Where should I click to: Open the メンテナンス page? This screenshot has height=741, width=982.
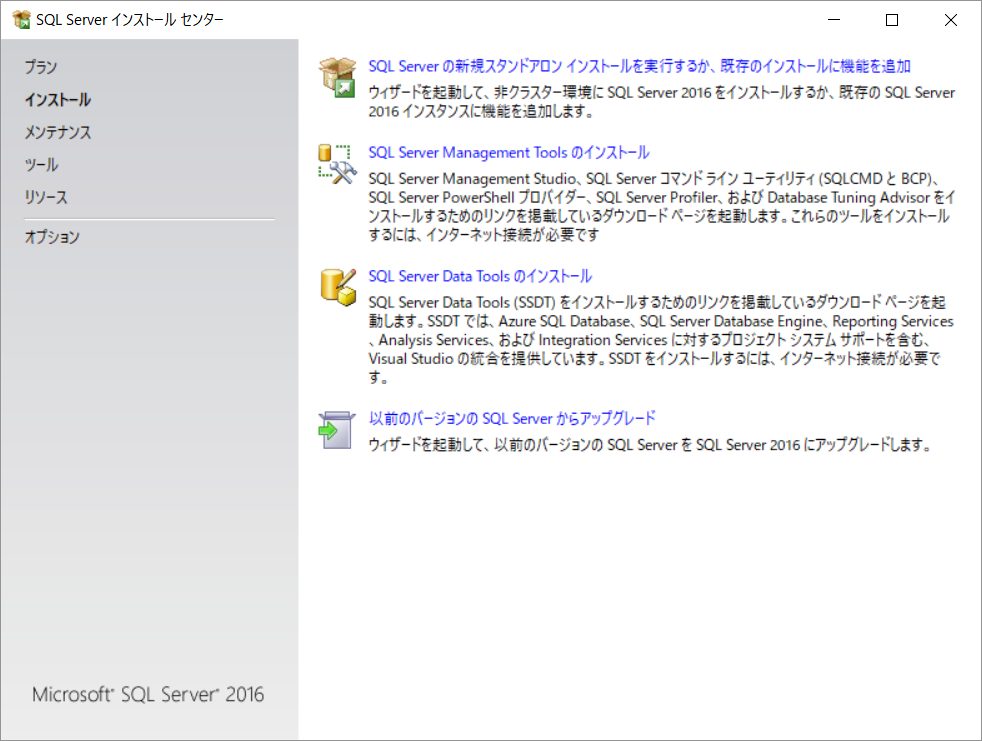tap(58, 132)
